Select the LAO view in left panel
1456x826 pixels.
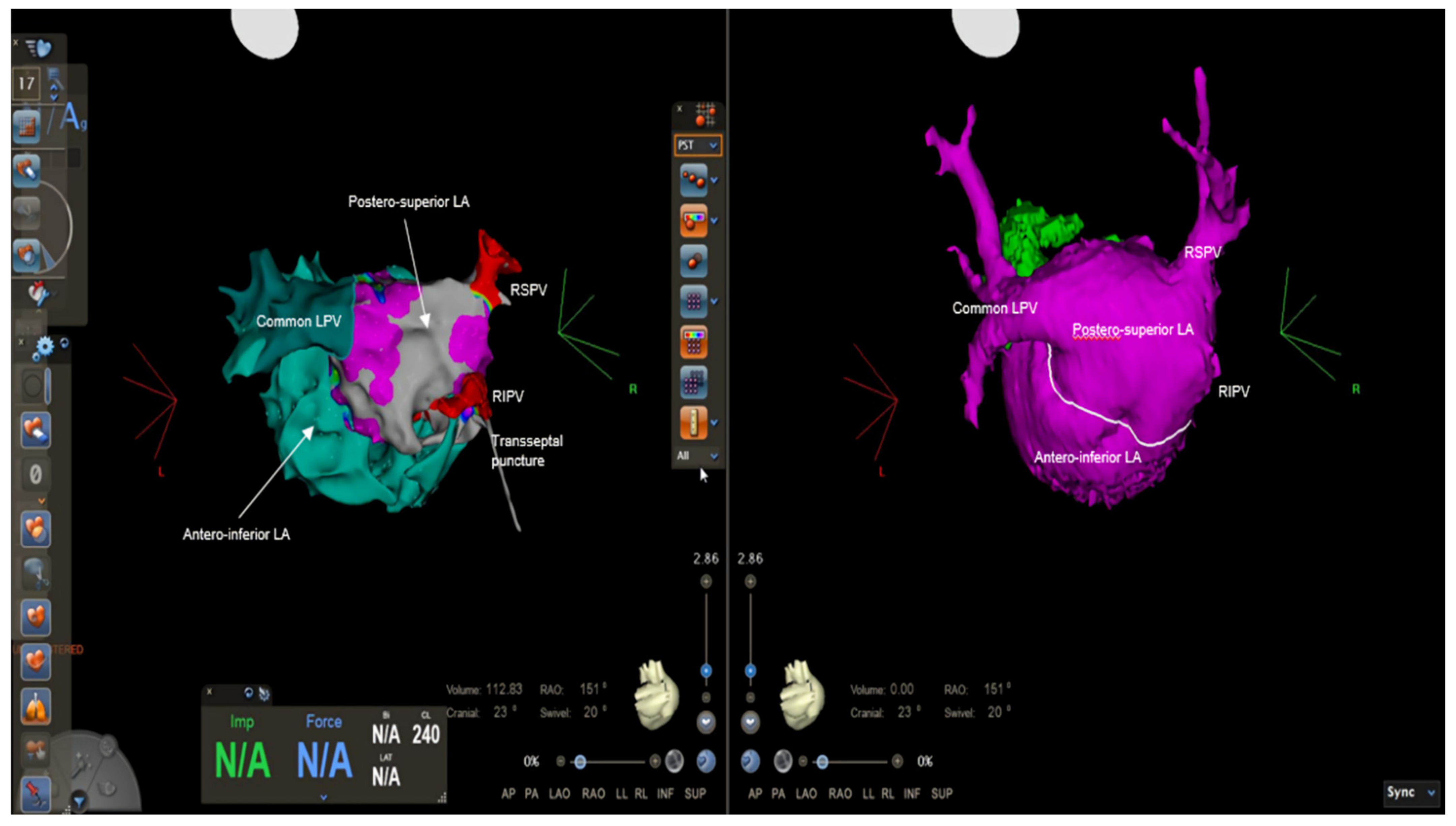pyautogui.click(x=559, y=794)
